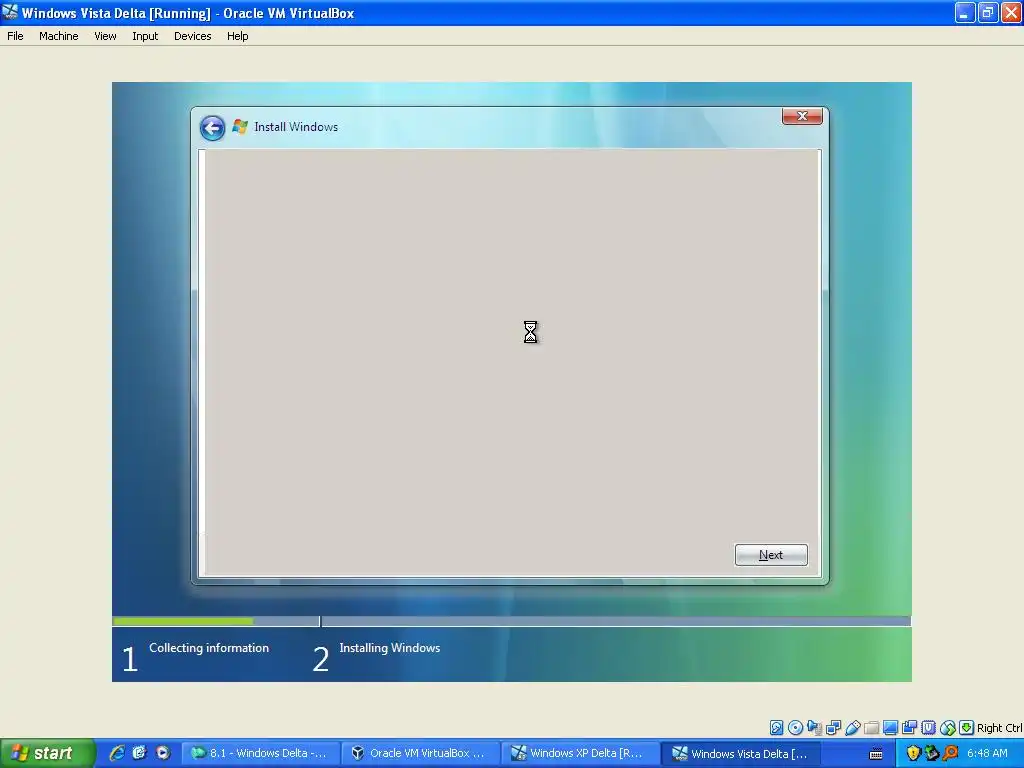Viewport: 1024px width, 768px height.
Task: Click the orange magnifier tray icon
Action: pyautogui.click(x=951, y=753)
